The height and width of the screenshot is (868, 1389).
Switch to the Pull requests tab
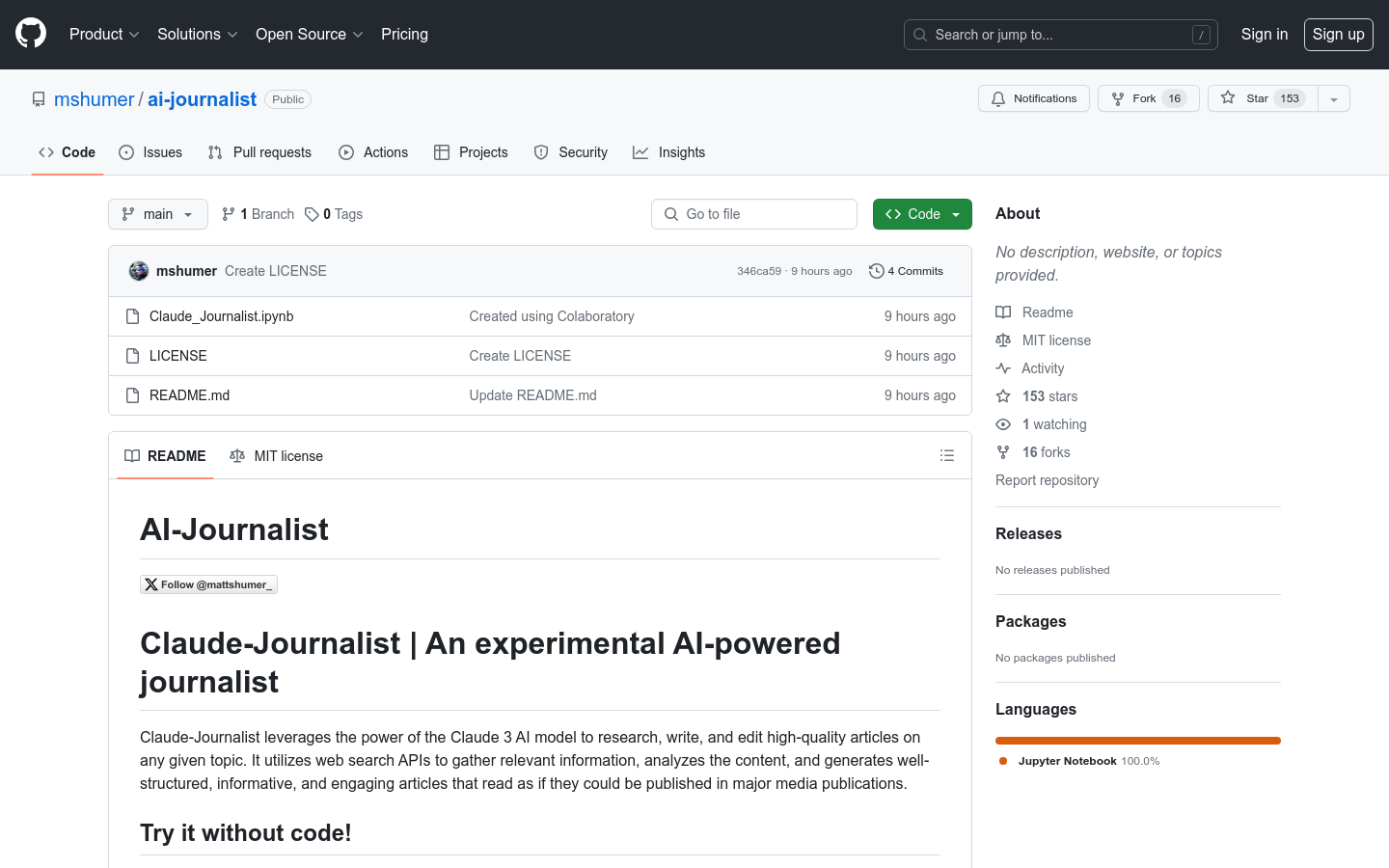pos(259,152)
